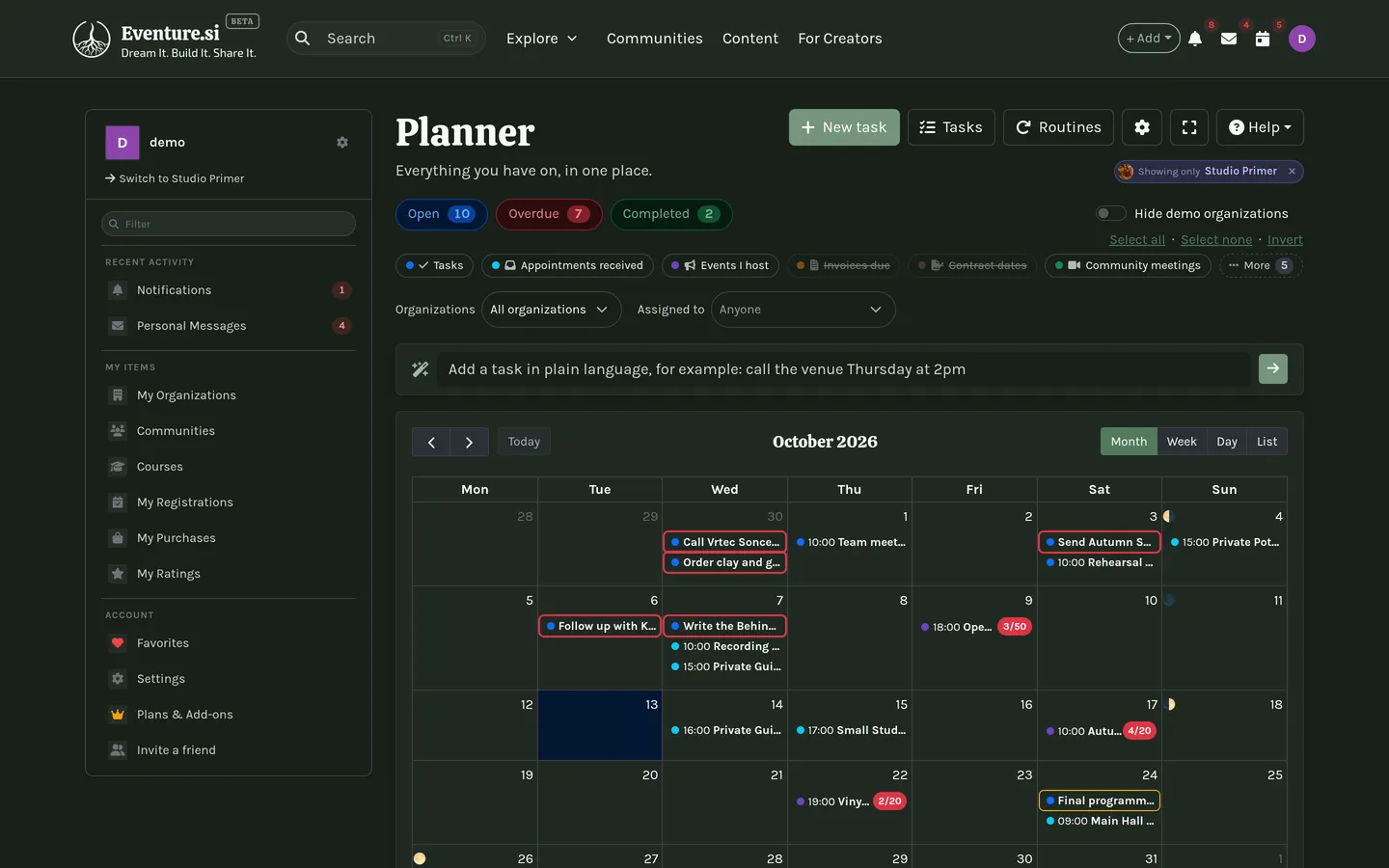Viewport: 1389px width, 868px height.
Task: Filter by Completed tasks pill
Action: click(671, 214)
